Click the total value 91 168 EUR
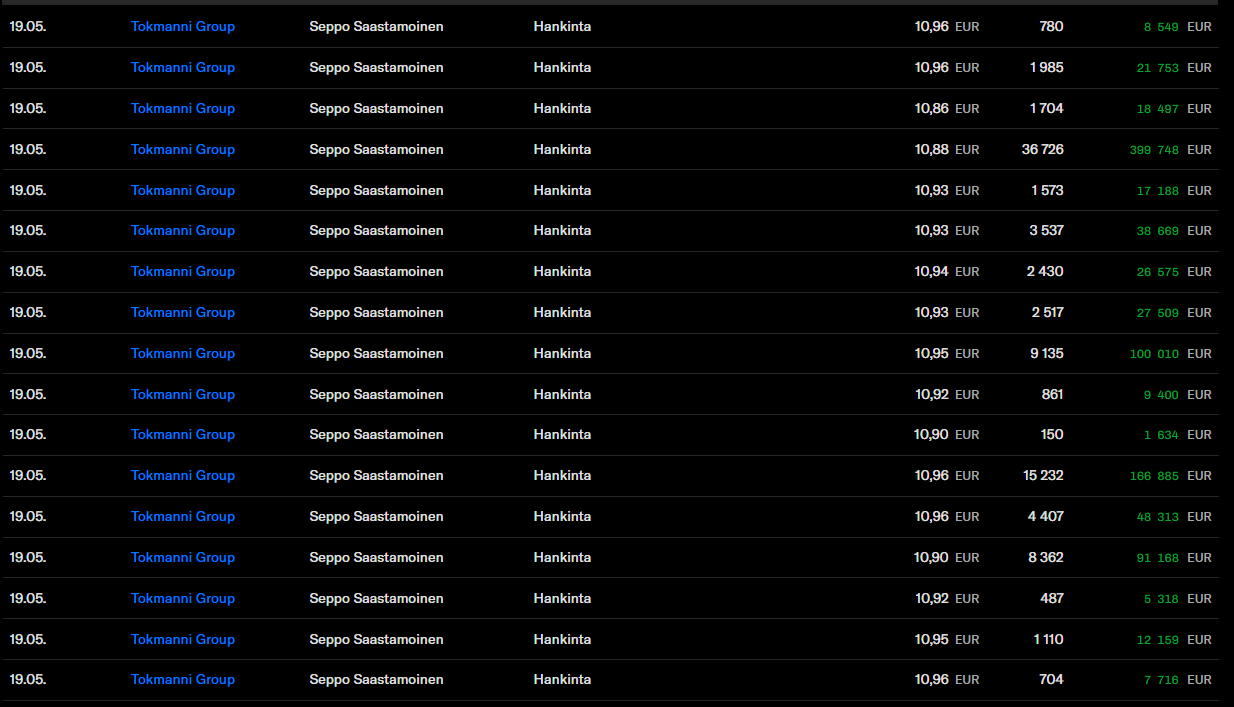 click(1174, 557)
